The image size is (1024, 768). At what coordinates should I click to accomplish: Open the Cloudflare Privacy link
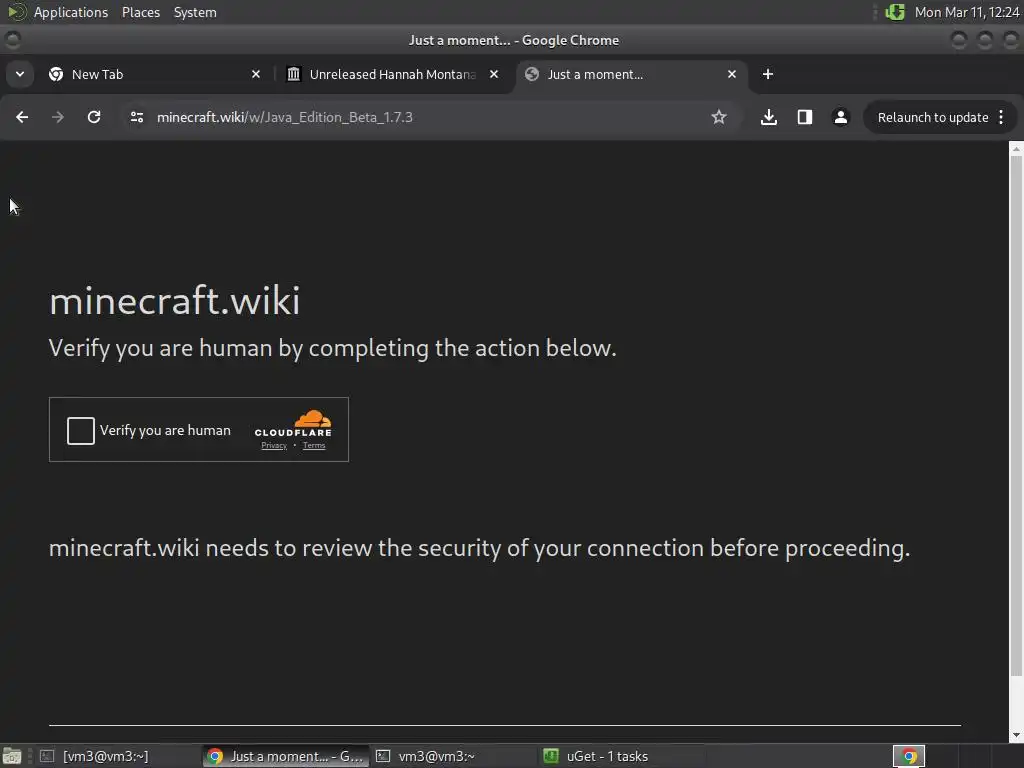pos(274,445)
